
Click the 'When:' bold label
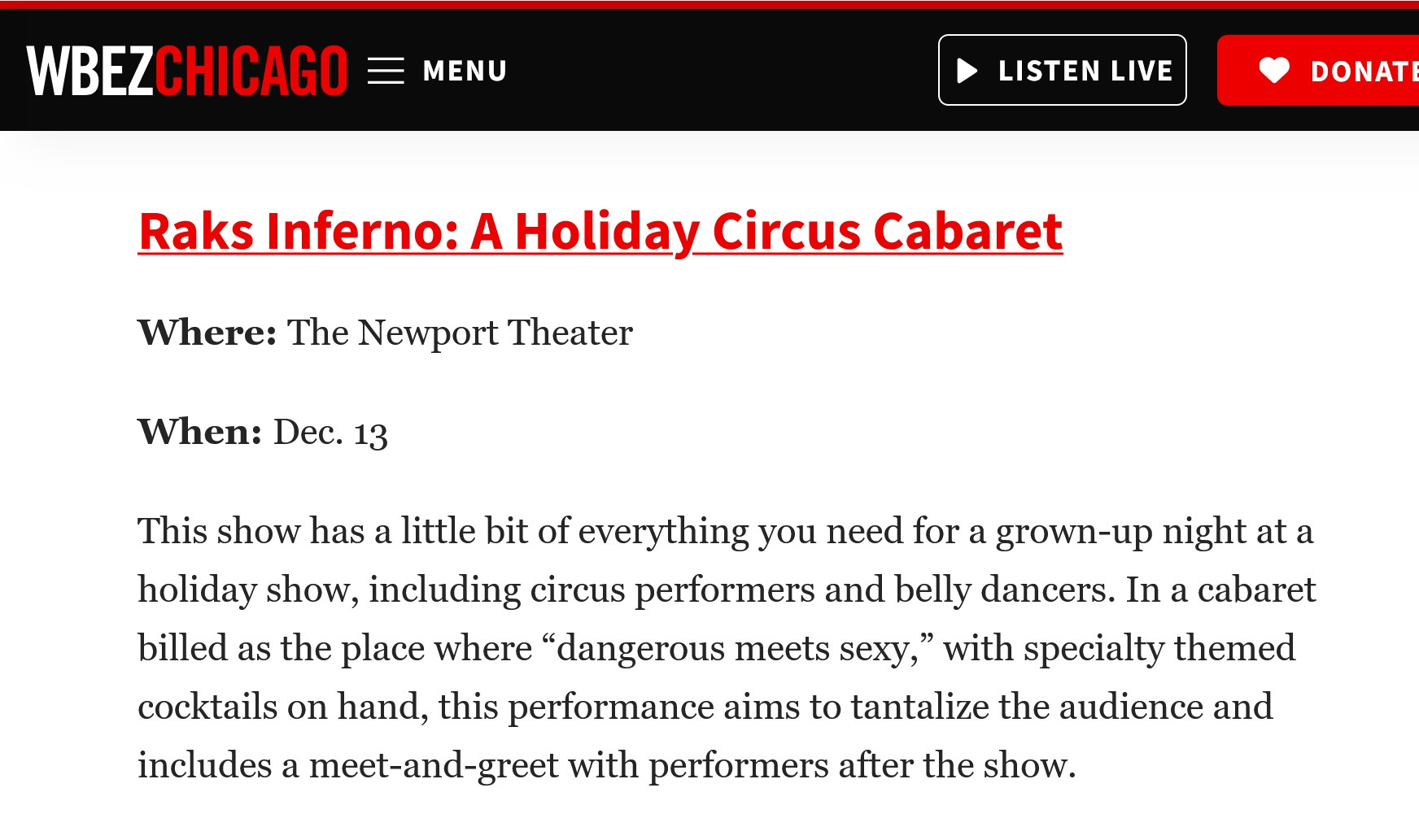click(x=200, y=431)
